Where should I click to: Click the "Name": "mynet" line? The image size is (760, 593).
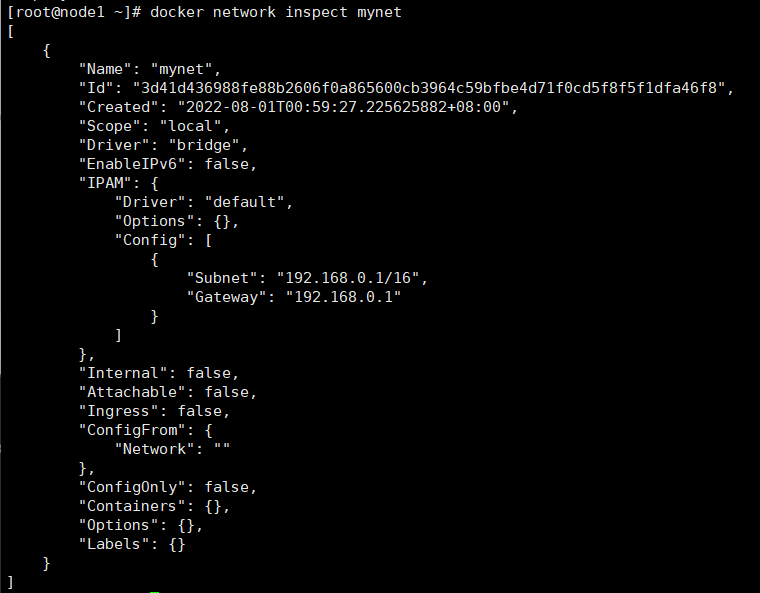[150, 69]
